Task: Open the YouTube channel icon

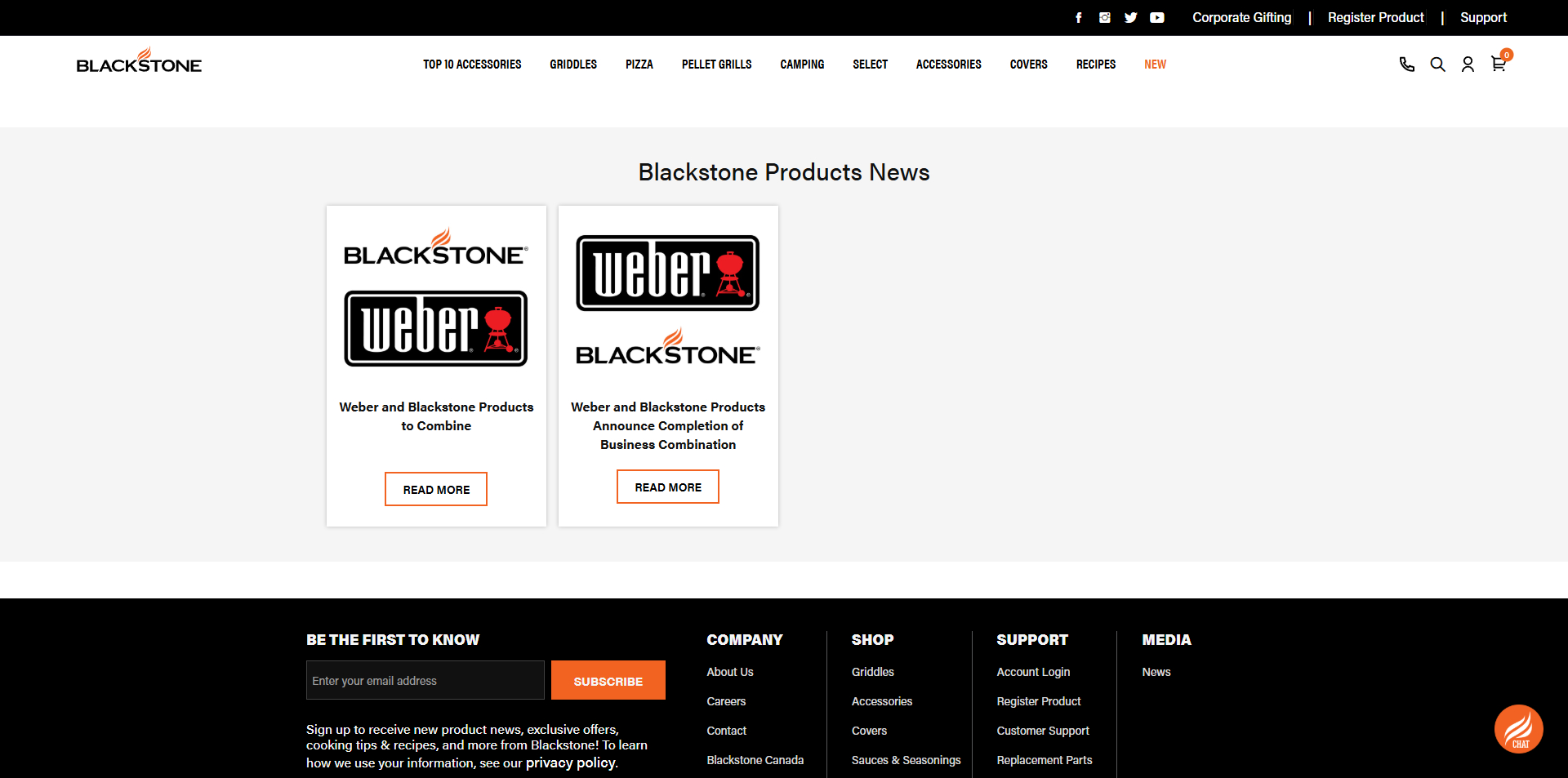Action: (1156, 17)
